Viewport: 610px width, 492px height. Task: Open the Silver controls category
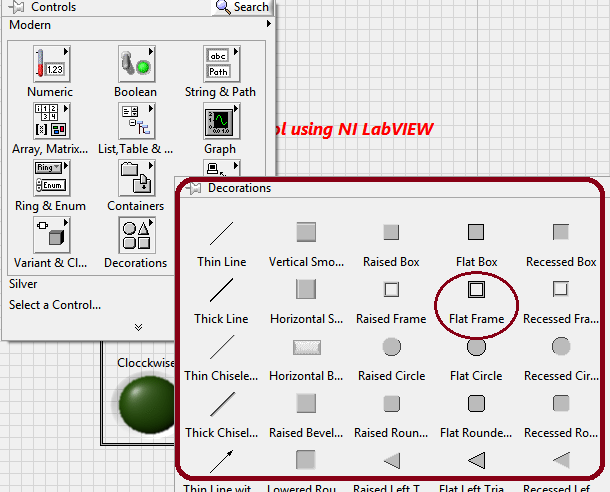[23, 284]
